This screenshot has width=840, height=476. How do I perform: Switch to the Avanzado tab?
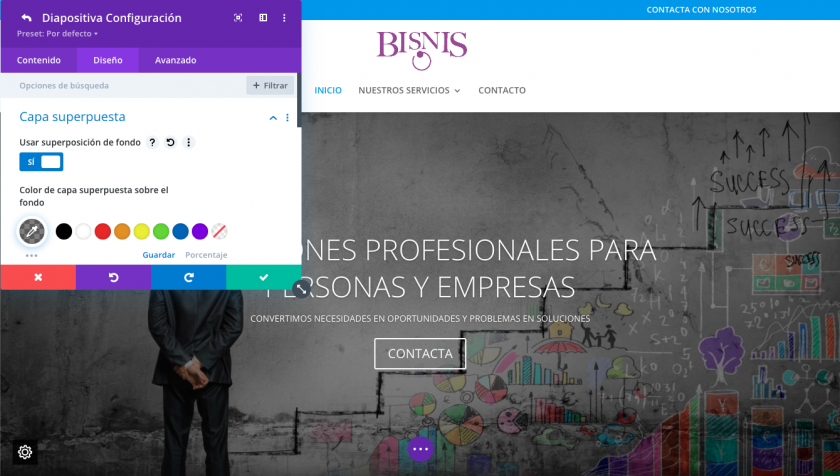coord(176,60)
